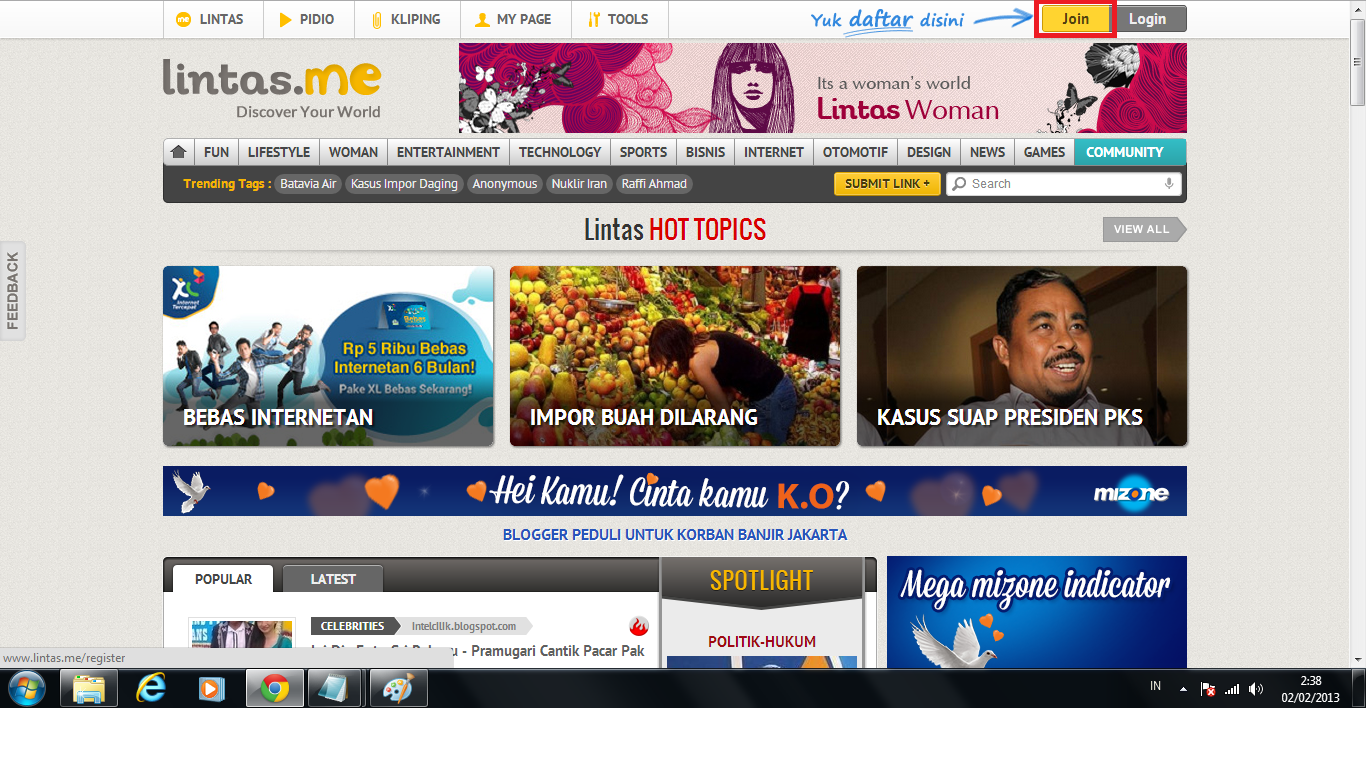Open the KASUS SUAP PRESIDEN PKS topic

coord(1022,356)
